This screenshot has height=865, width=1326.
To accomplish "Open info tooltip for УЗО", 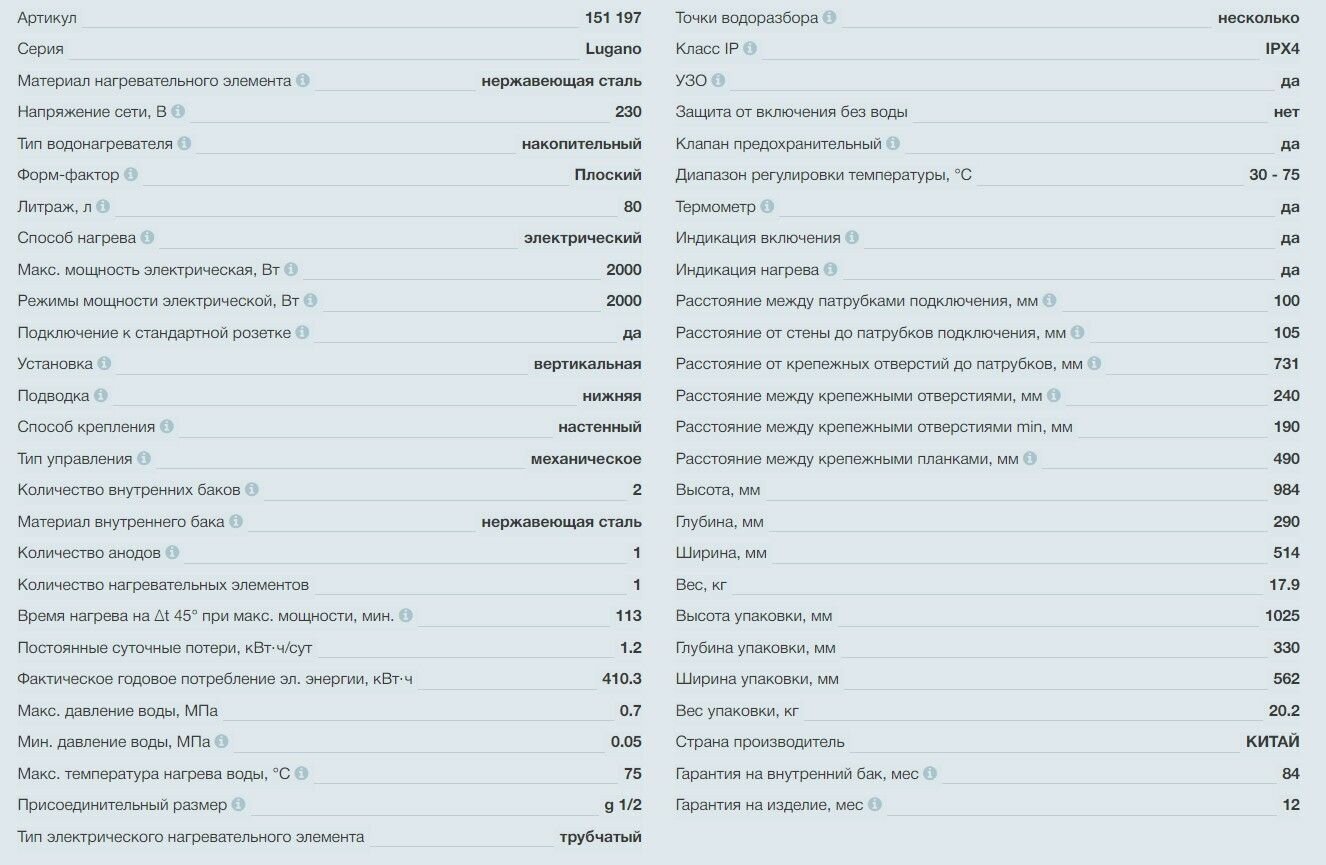I will [x=718, y=80].
